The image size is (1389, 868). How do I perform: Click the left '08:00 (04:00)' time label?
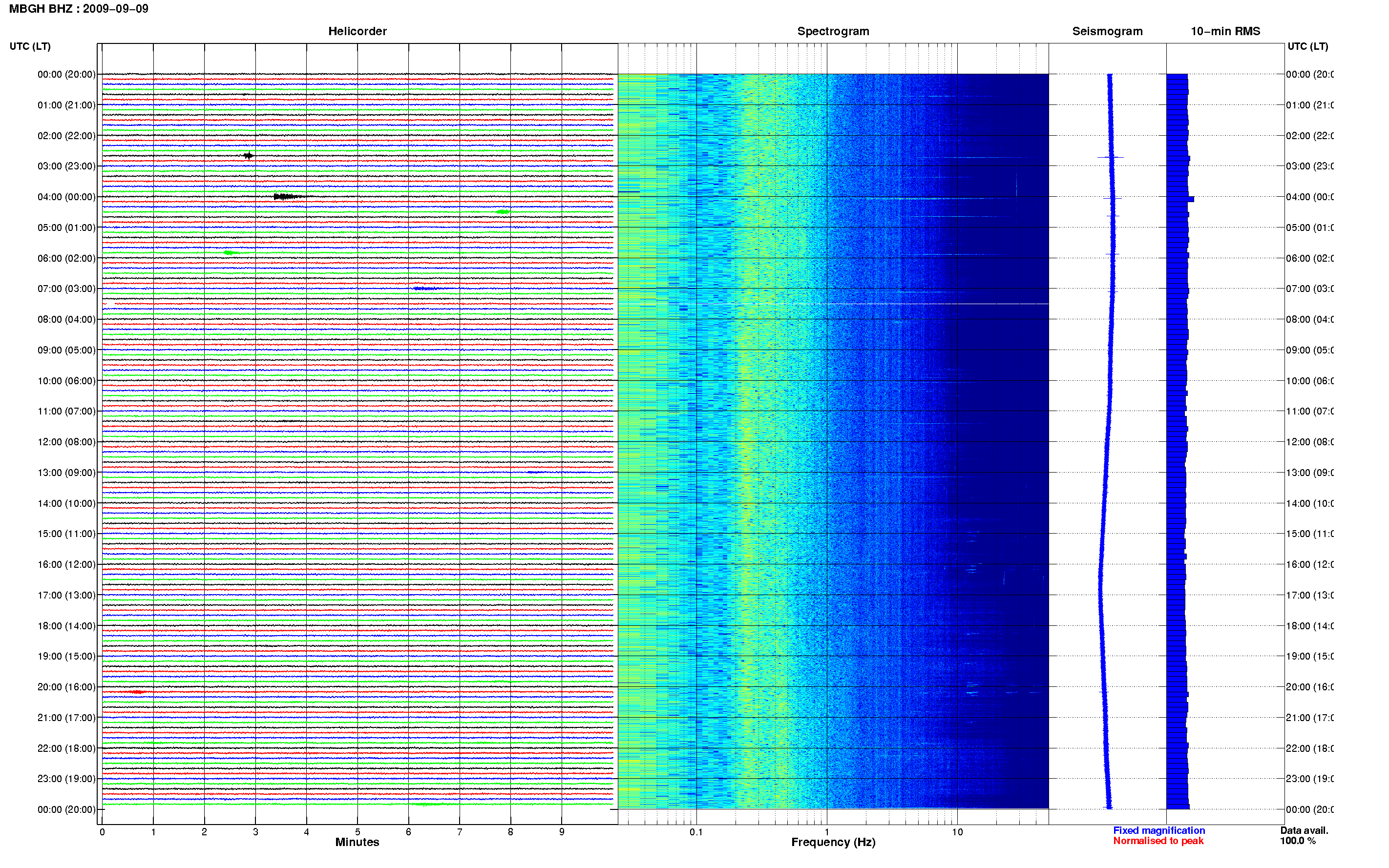coord(66,319)
